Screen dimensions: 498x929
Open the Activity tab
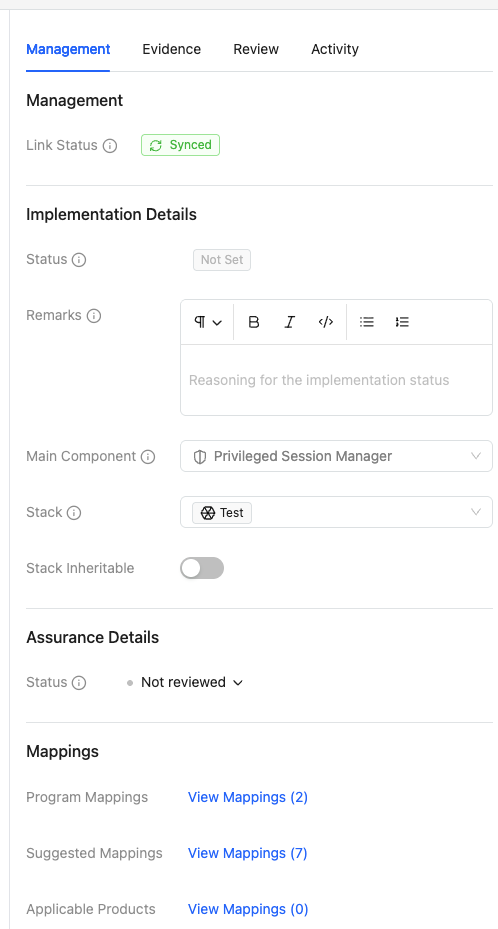pos(335,49)
